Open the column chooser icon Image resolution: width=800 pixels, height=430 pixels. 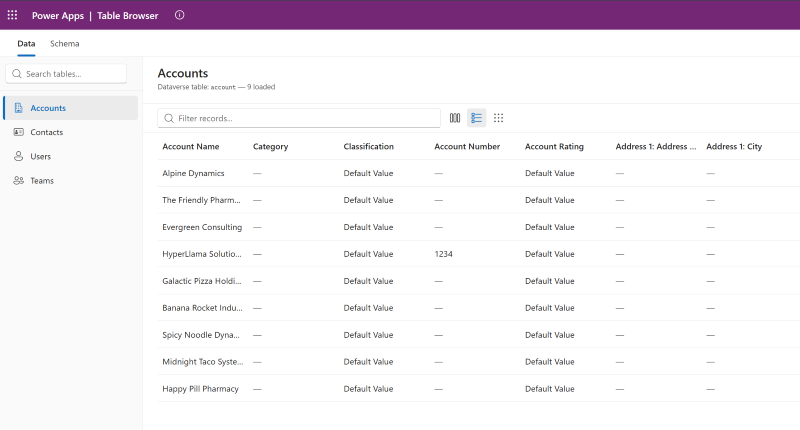455,118
